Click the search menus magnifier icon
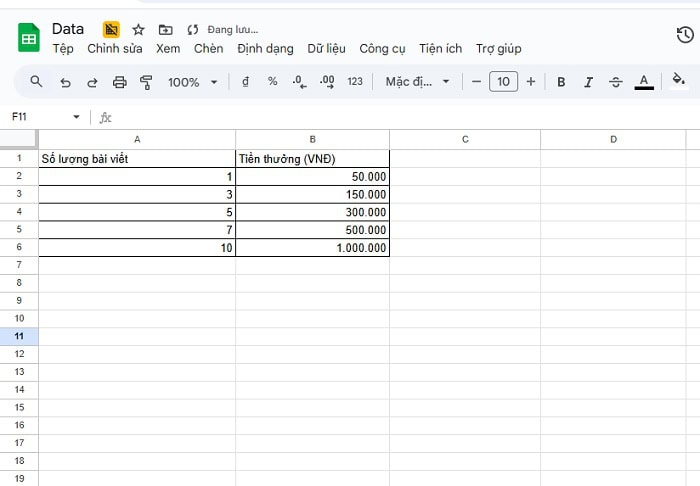The height and width of the screenshot is (486, 700). click(x=37, y=82)
